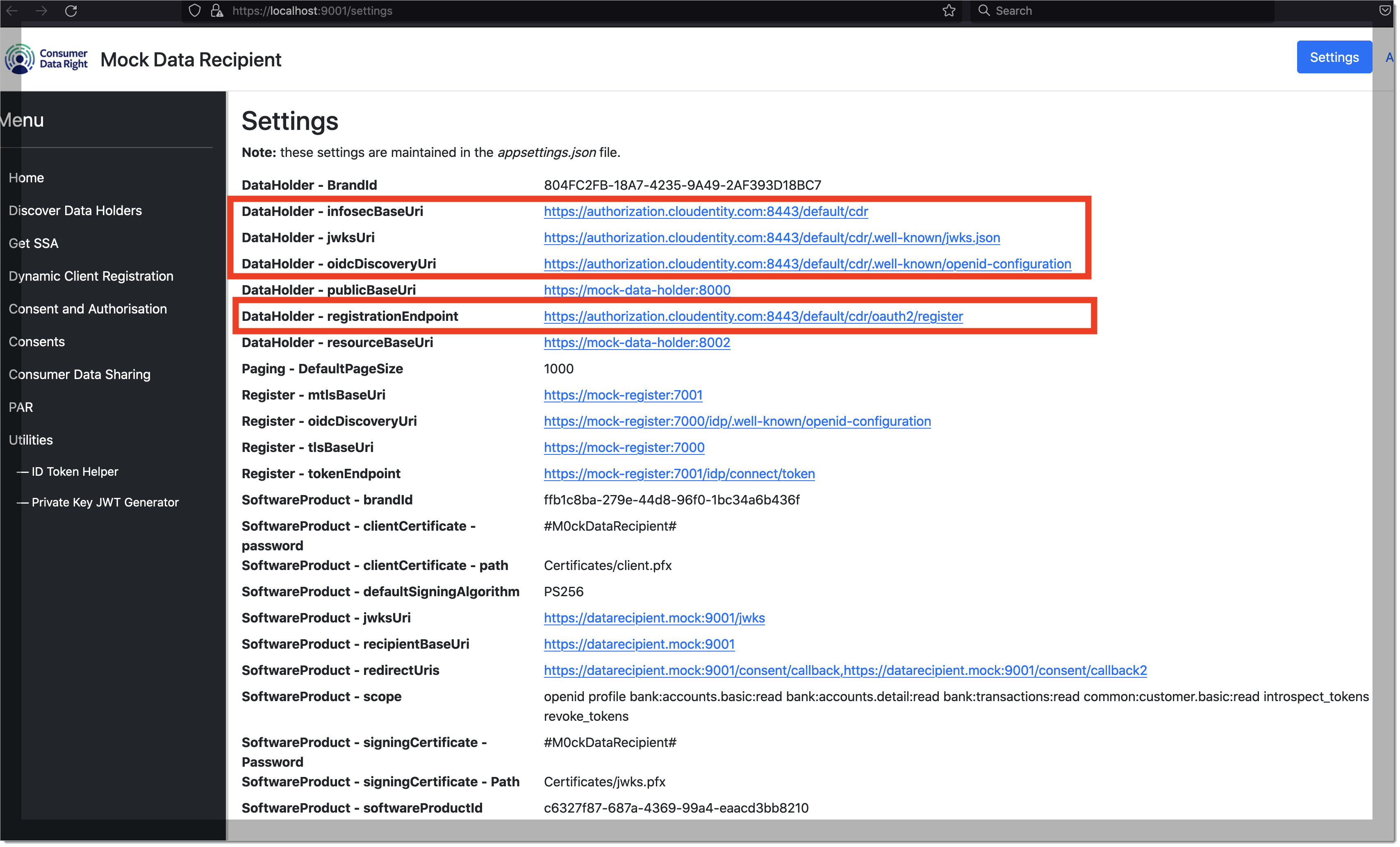1400x847 pixels.
Task: Click the clientCertificate password #M0ckDataRecipient# value
Action: [610, 526]
